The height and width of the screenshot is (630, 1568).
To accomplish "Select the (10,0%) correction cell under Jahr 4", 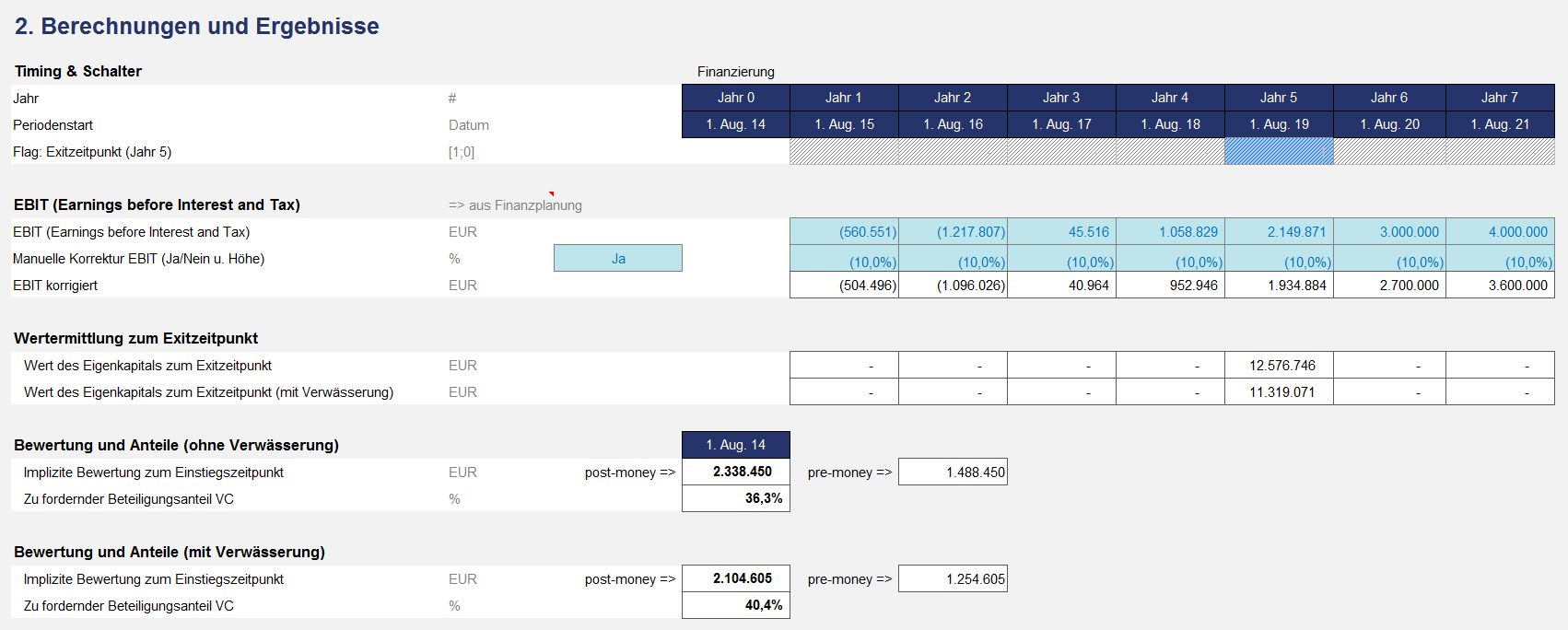I will [1170, 259].
